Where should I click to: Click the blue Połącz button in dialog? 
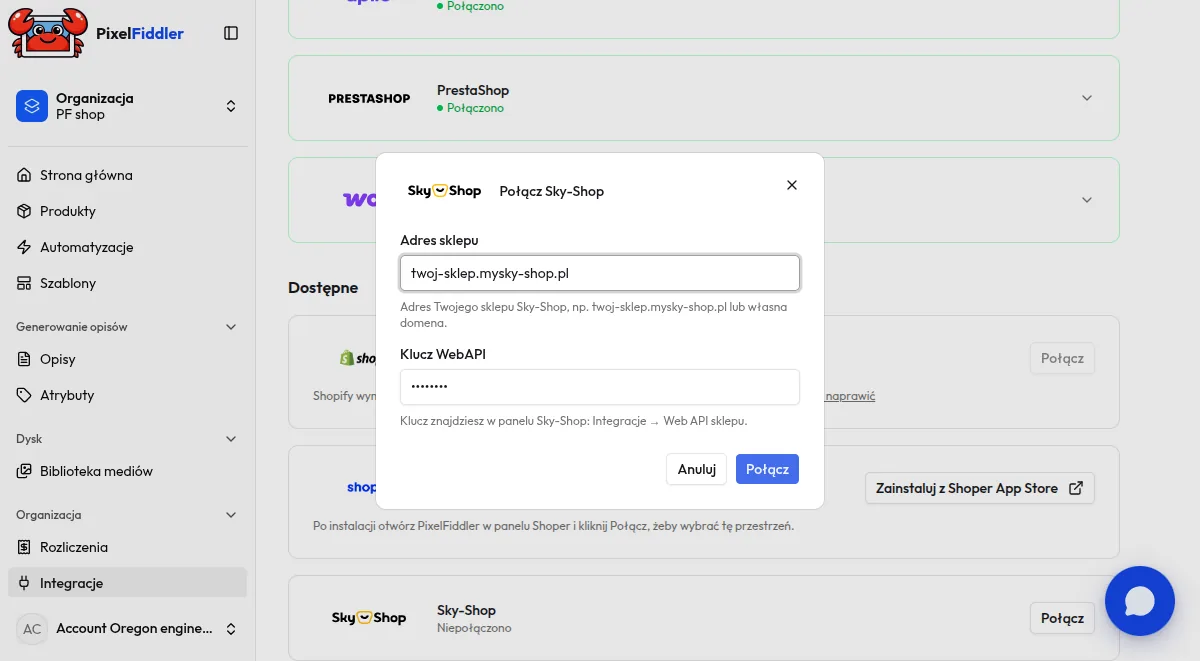click(767, 469)
